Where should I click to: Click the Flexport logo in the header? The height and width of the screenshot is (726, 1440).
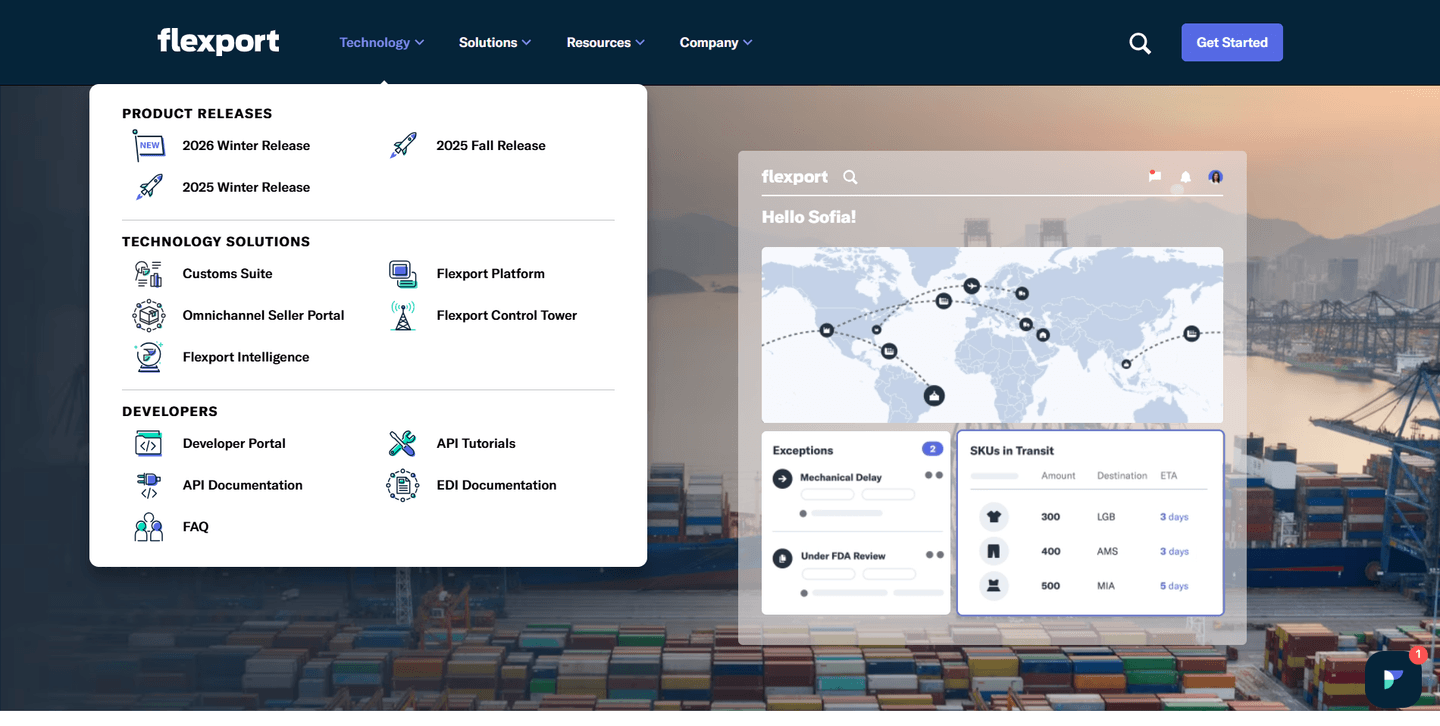click(218, 41)
